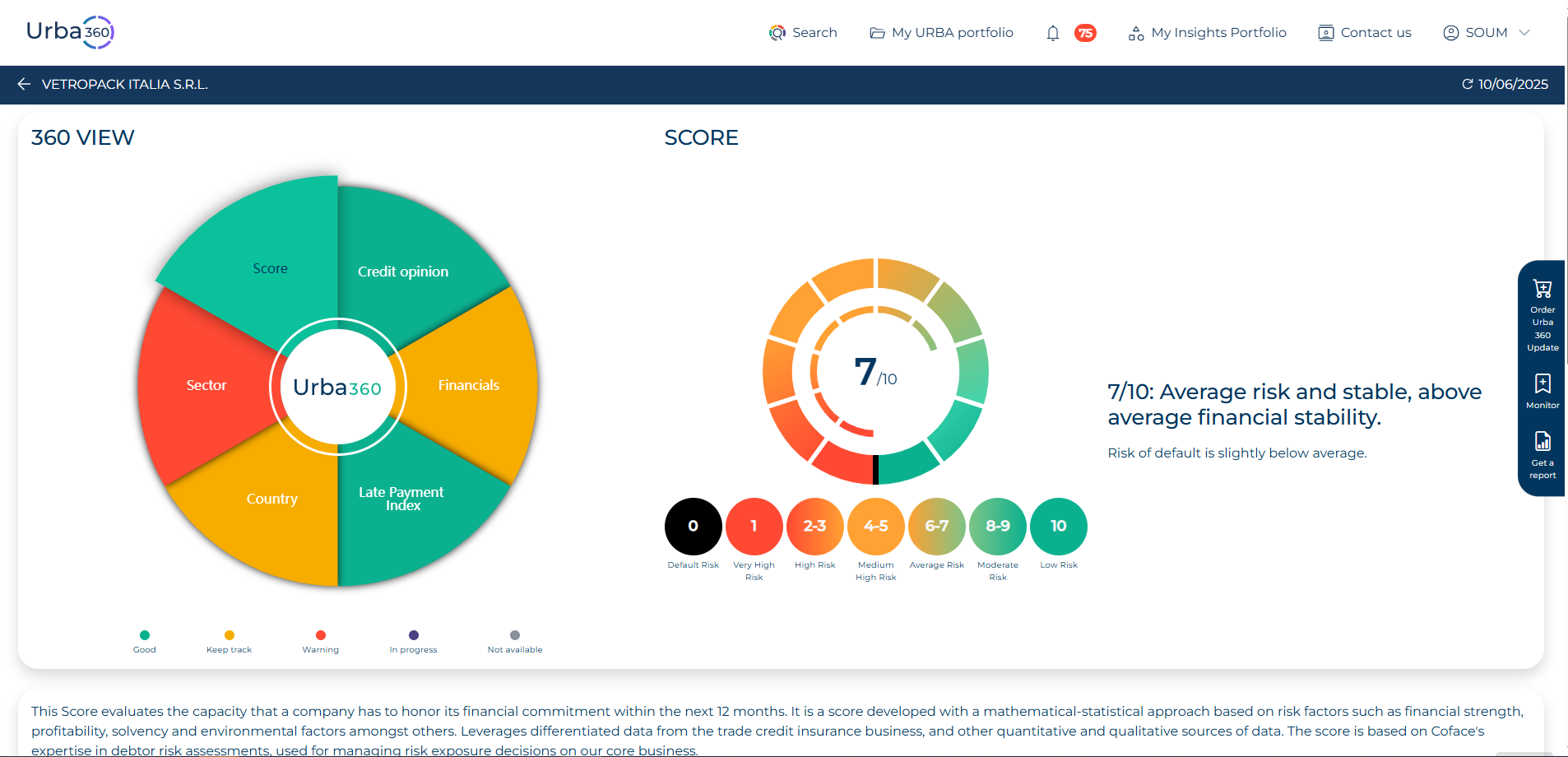This screenshot has height=757, width=1568.
Task: Click the Urba360 logo in header
Action: [x=70, y=32]
